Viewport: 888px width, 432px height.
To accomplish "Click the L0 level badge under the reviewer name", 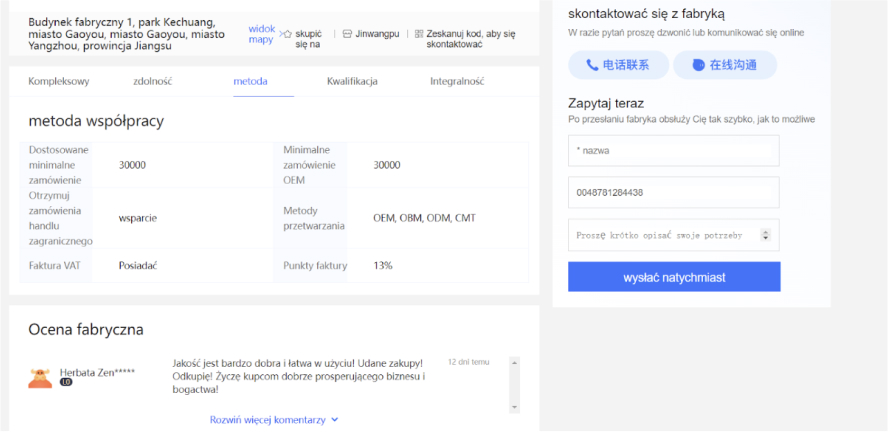I will (66, 382).
